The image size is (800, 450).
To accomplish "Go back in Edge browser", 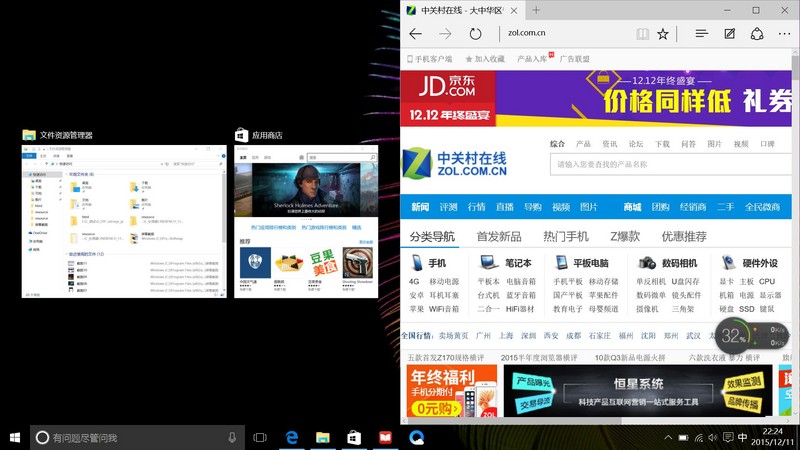I will [x=416, y=34].
